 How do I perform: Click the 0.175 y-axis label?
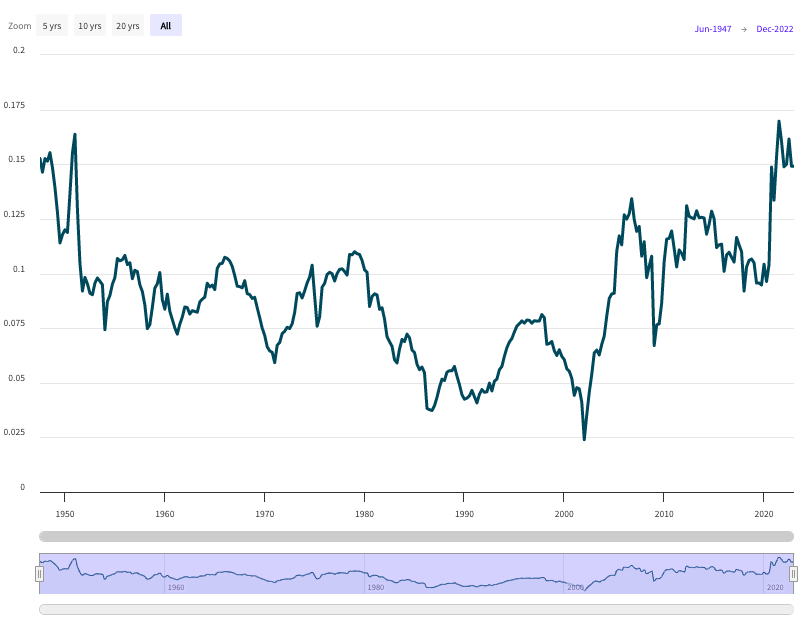pyautogui.click(x=14, y=105)
